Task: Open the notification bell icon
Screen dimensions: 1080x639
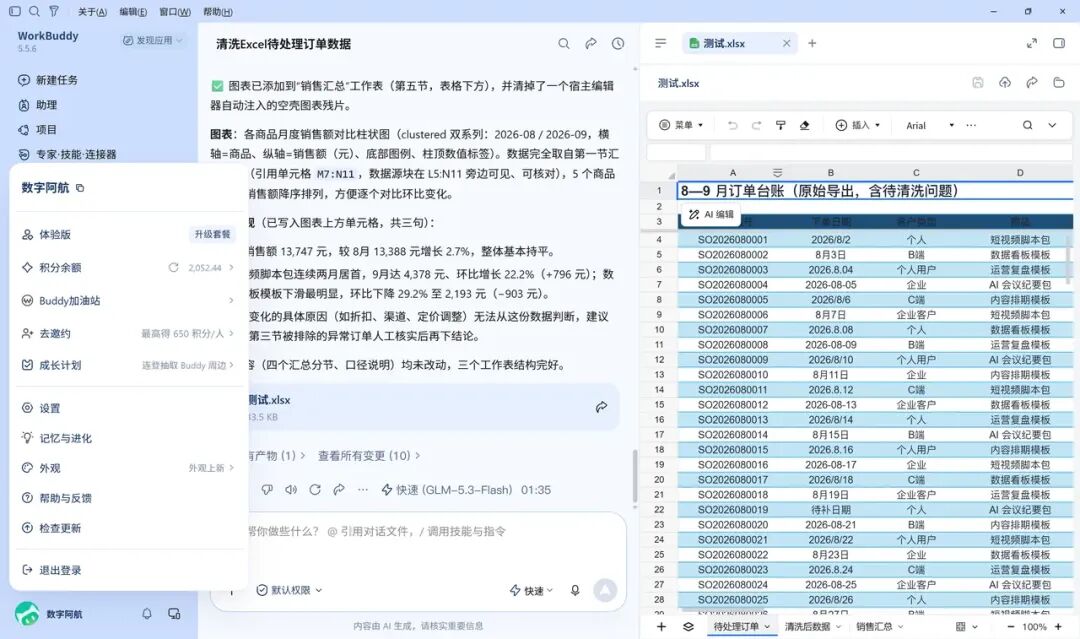Action: [147, 614]
